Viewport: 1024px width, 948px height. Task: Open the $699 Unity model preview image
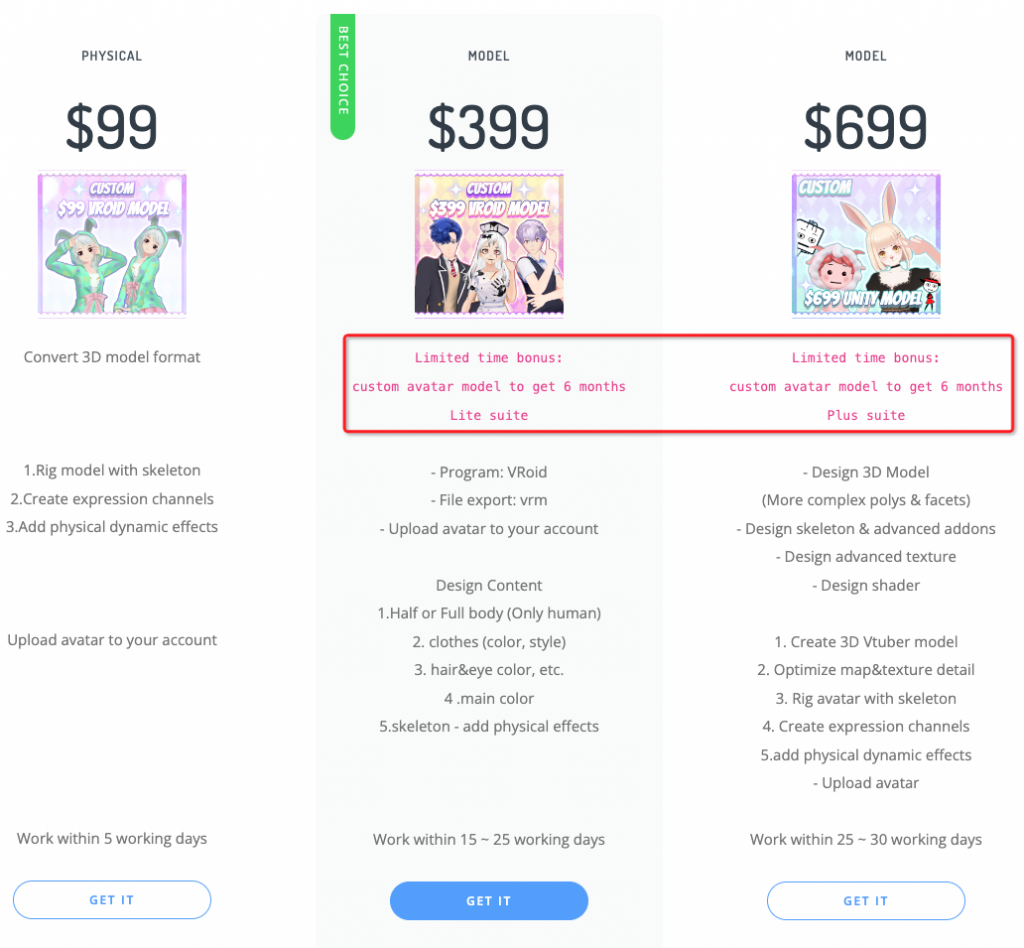pyautogui.click(x=865, y=243)
